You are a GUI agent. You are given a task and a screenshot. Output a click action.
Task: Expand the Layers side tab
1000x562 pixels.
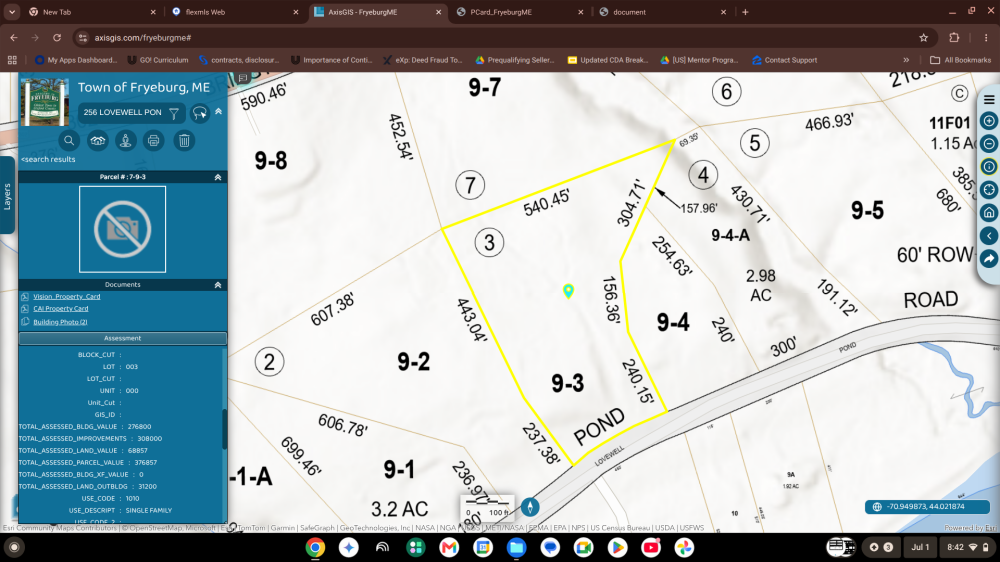[x=7, y=196]
